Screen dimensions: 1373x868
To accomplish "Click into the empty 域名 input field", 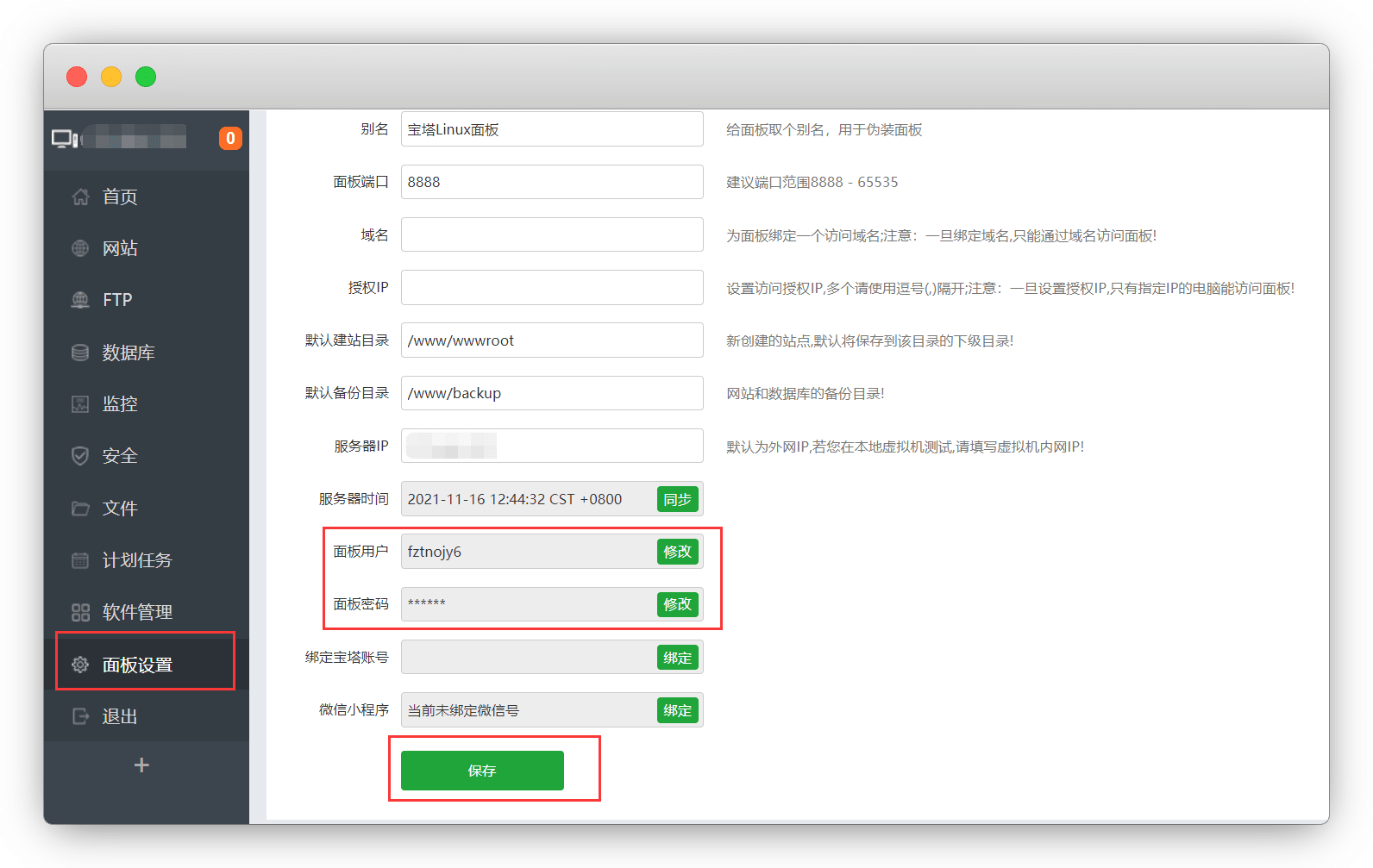I will pyautogui.click(x=551, y=234).
